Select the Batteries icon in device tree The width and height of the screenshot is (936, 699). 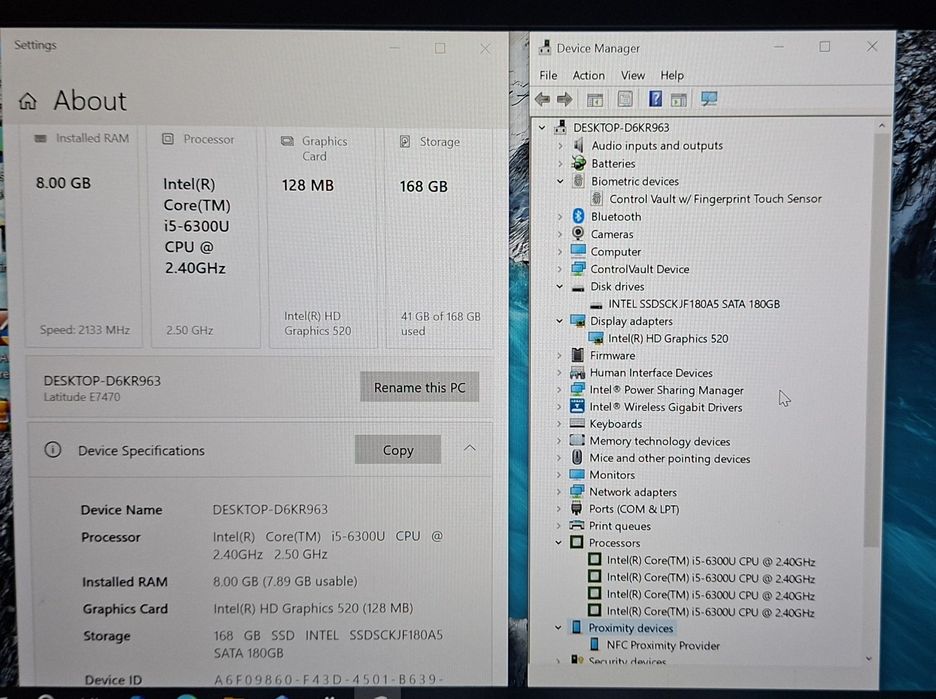tap(578, 163)
